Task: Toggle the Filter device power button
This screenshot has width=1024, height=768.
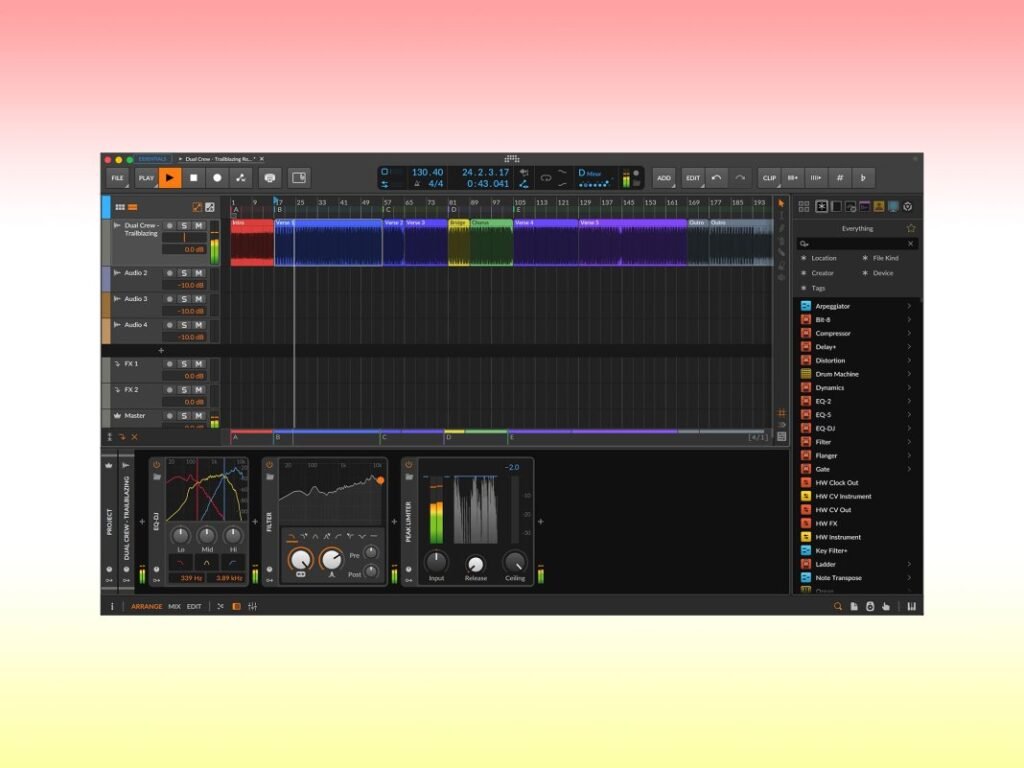Action: click(269, 464)
